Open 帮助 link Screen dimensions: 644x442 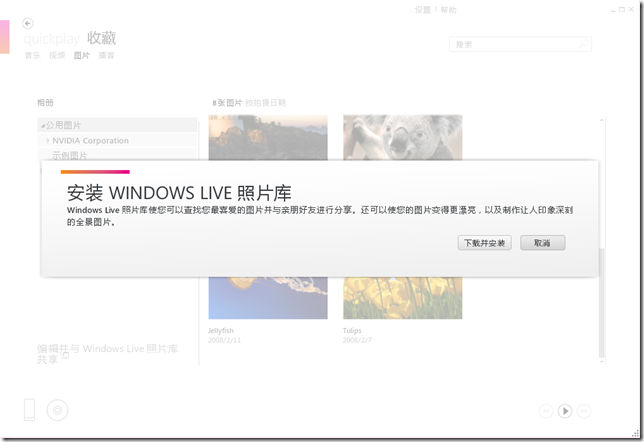(x=448, y=10)
